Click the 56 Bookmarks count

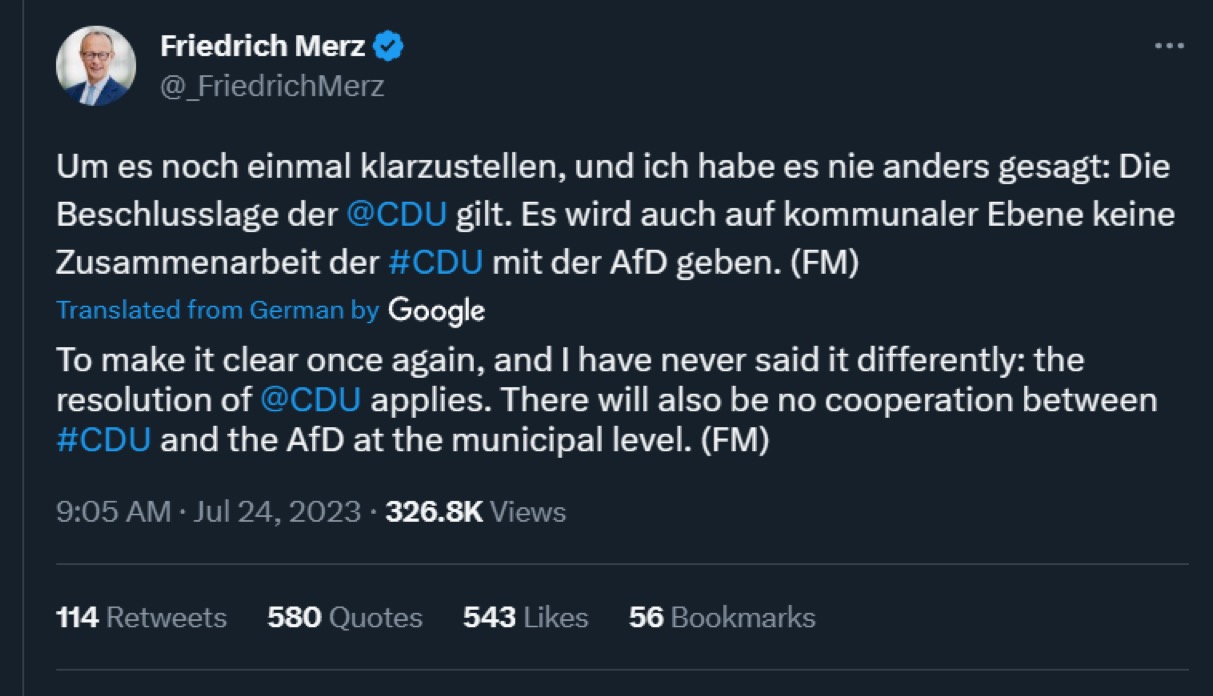[721, 618]
